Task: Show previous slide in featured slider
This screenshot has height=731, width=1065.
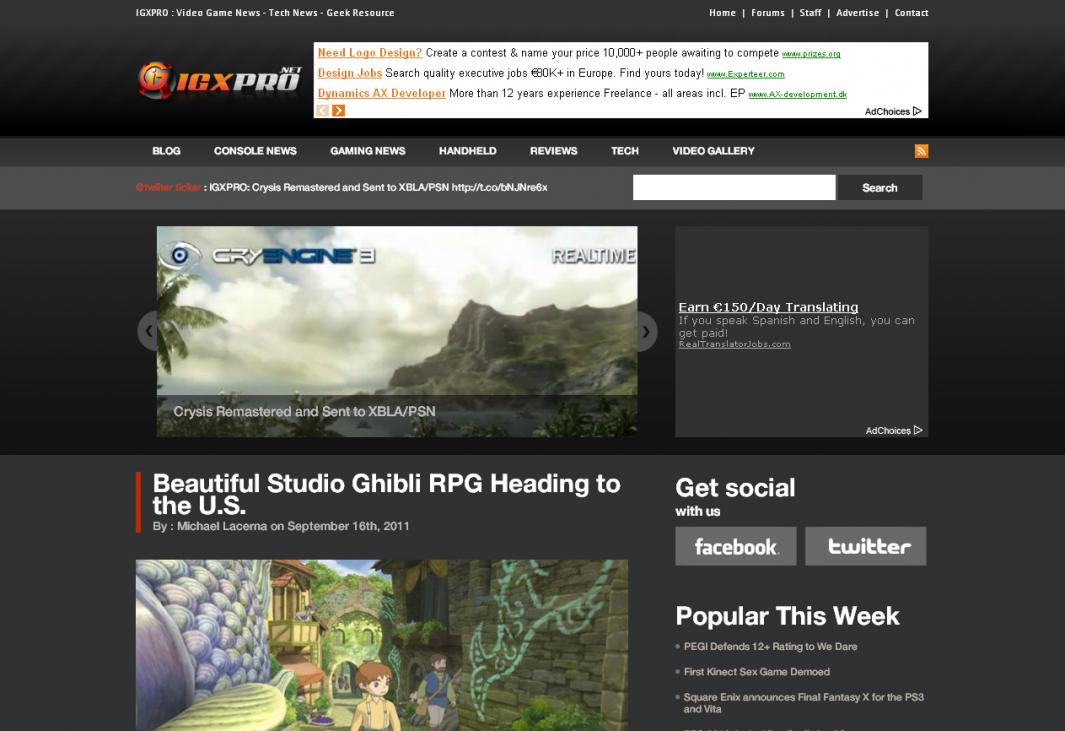Action: pos(147,332)
